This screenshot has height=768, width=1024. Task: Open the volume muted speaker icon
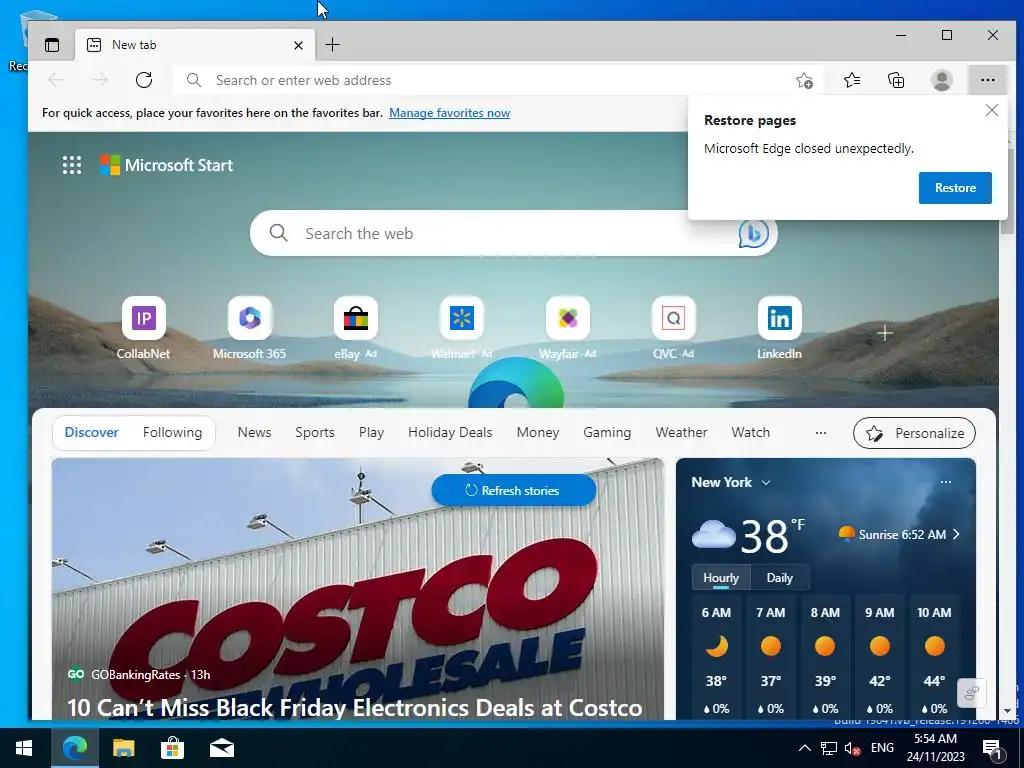coord(853,748)
